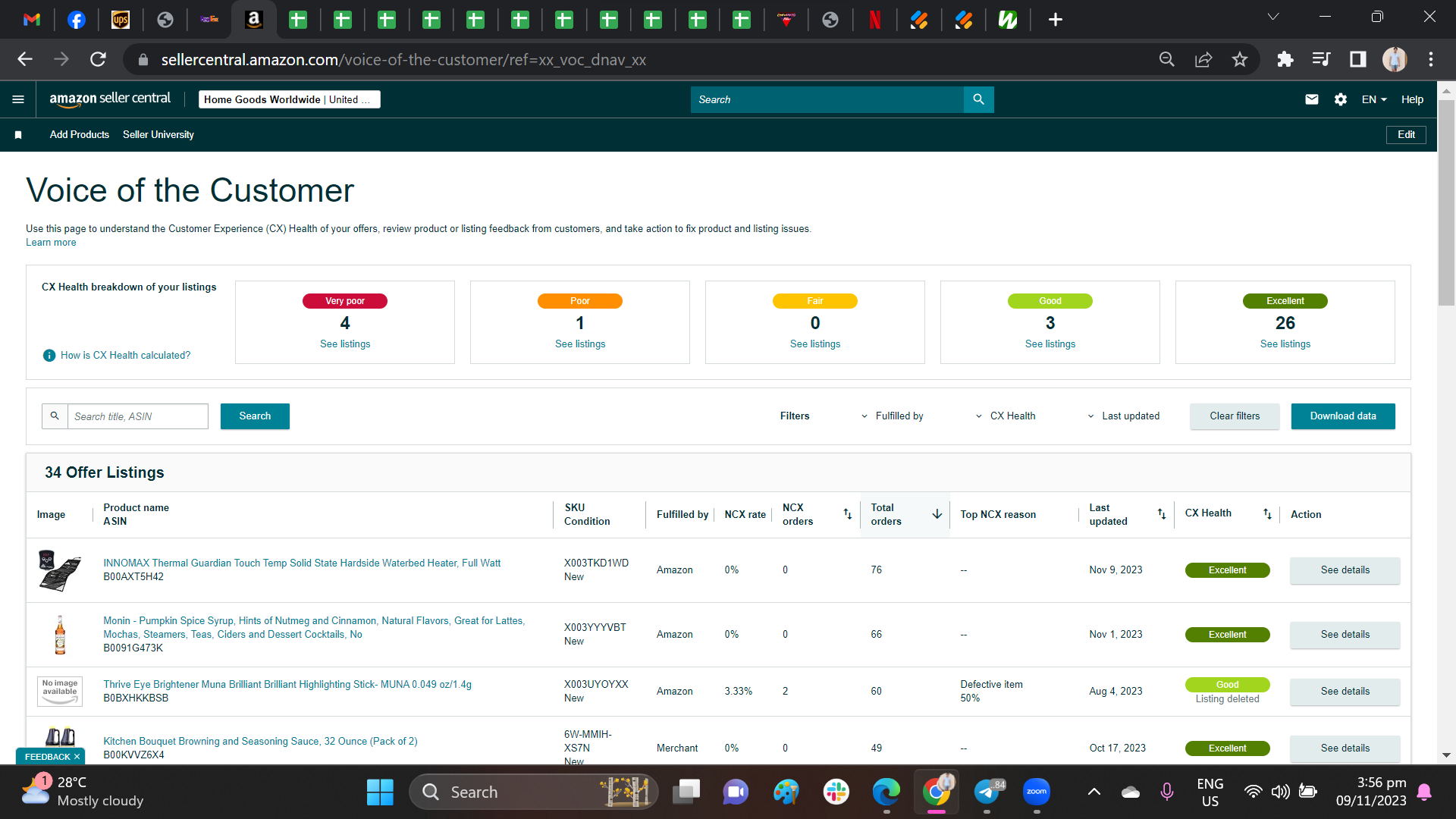Sort by CX Health column arrows
1456x819 pixels.
(x=1267, y=514)
